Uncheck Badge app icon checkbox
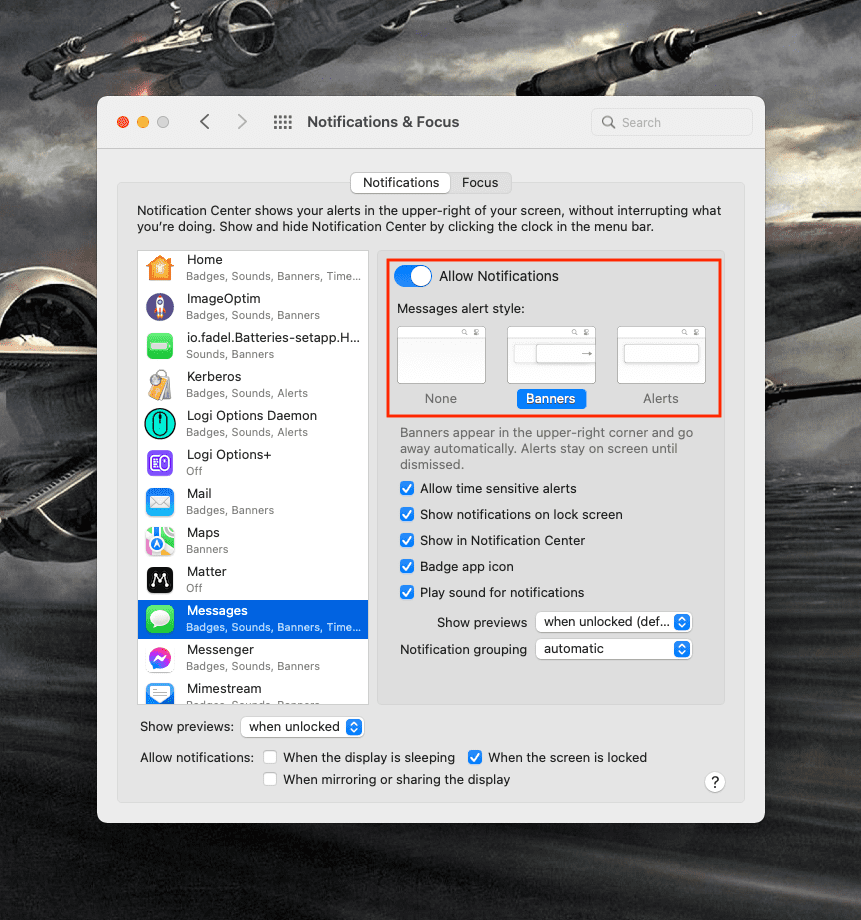This screenshot has width=861, height=920. [x=407, y=566]
